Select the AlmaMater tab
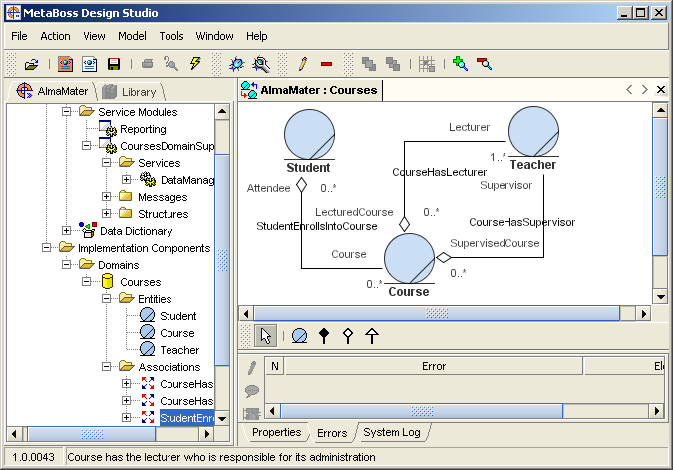This screenshot has width=673, height=470. [x=53, y=91]
